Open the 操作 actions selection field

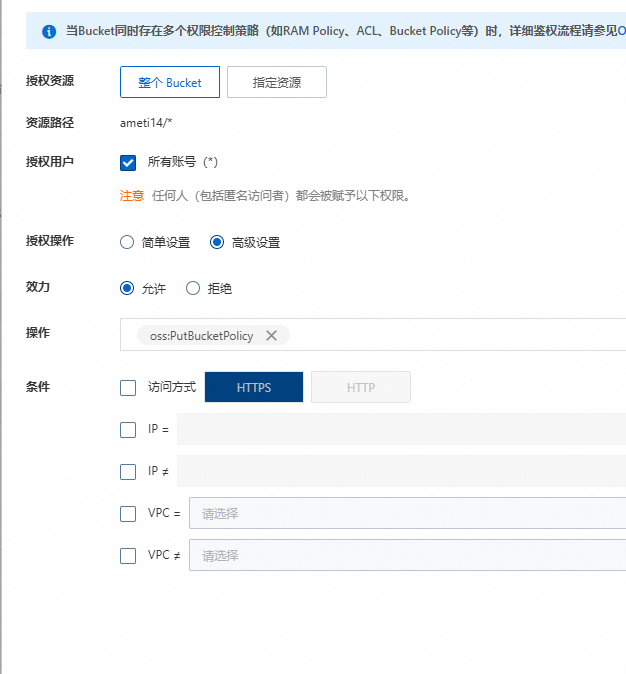(x=450, y=336)
